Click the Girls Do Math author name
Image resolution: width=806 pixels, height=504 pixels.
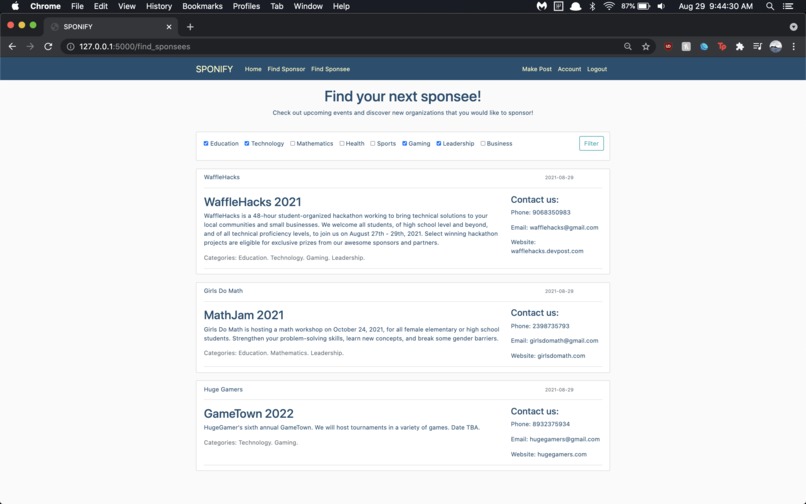[223, 291]
